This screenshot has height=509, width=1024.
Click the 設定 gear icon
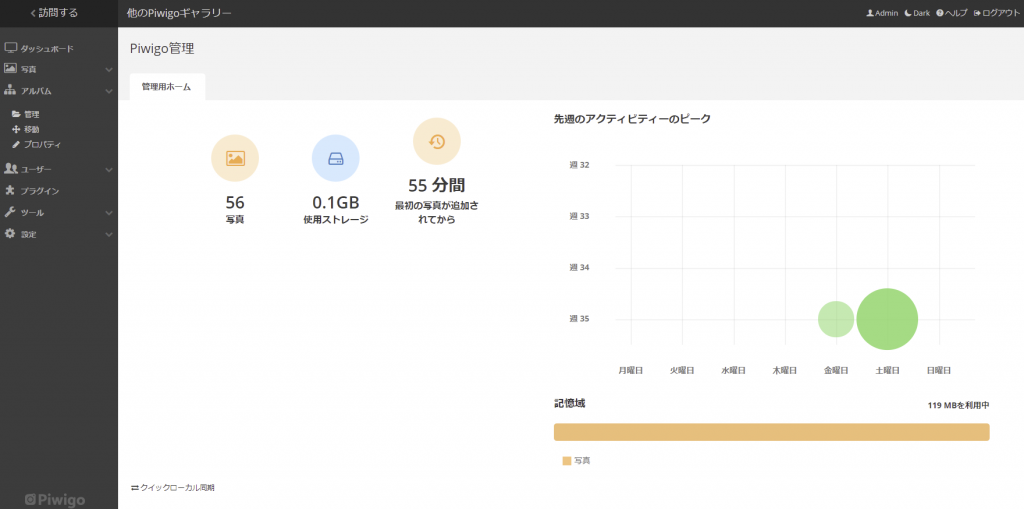point(10,234)
